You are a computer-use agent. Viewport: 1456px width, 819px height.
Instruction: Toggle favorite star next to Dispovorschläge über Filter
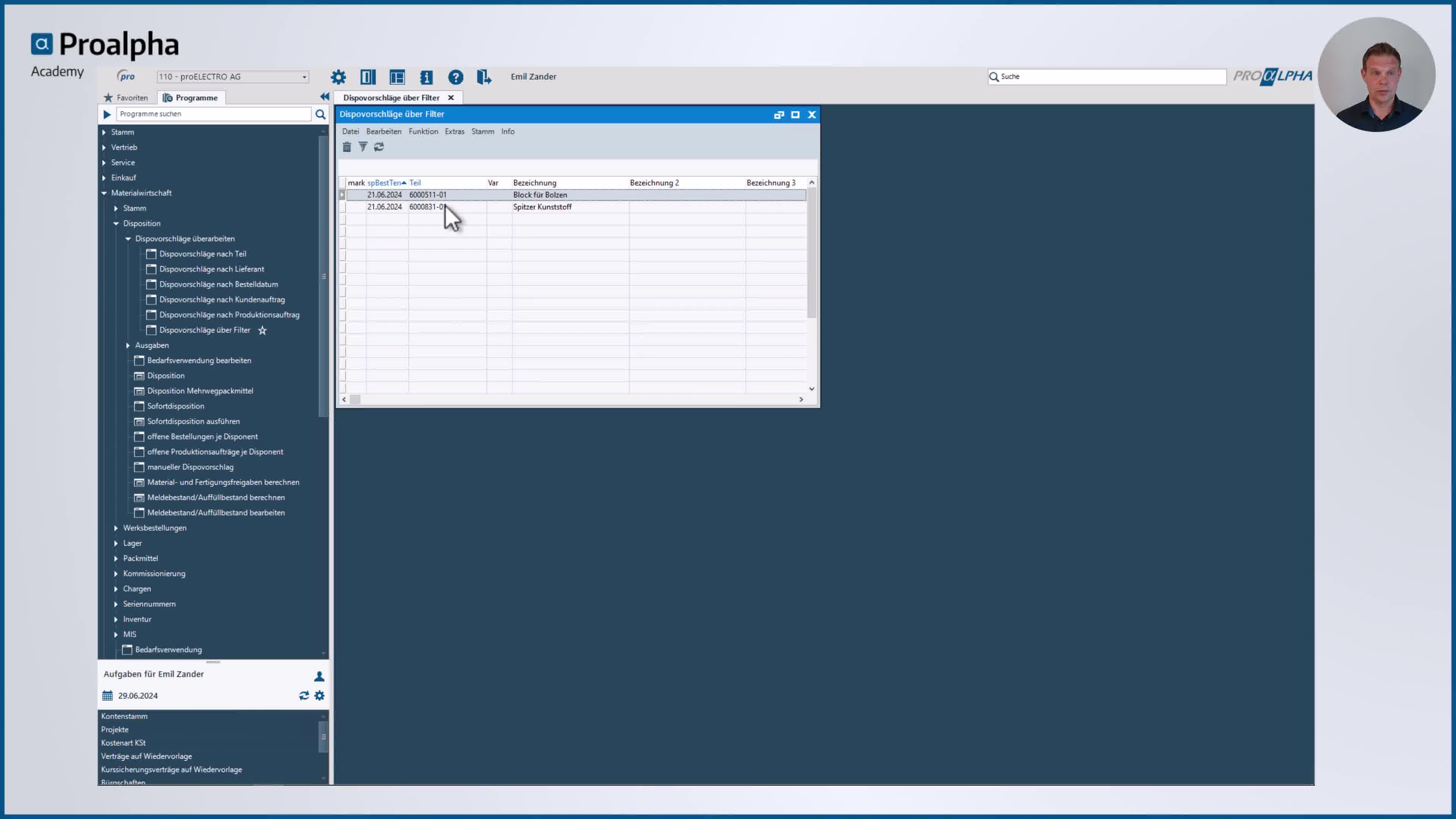point(262,331)
